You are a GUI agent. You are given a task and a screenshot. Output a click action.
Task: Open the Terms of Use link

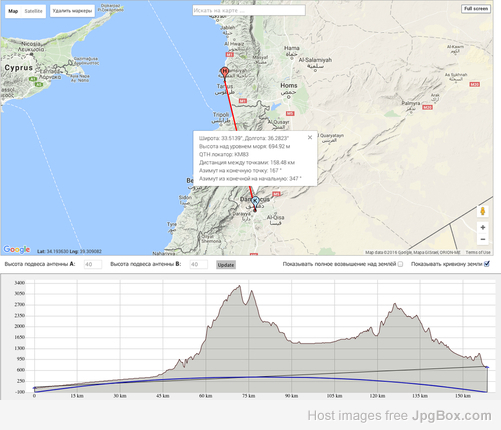478,252
